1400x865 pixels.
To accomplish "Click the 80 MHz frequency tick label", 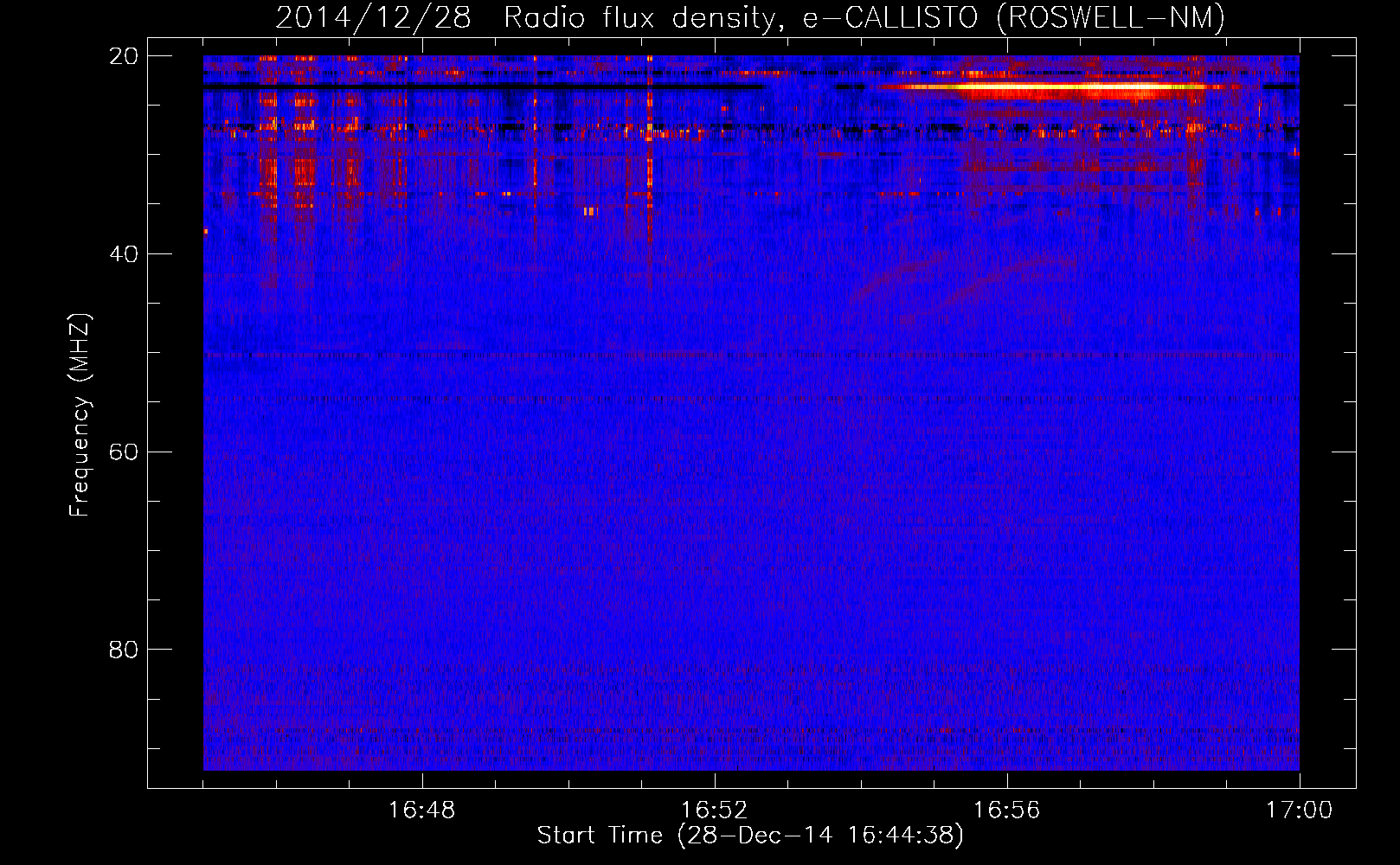I will coord(124,650).
